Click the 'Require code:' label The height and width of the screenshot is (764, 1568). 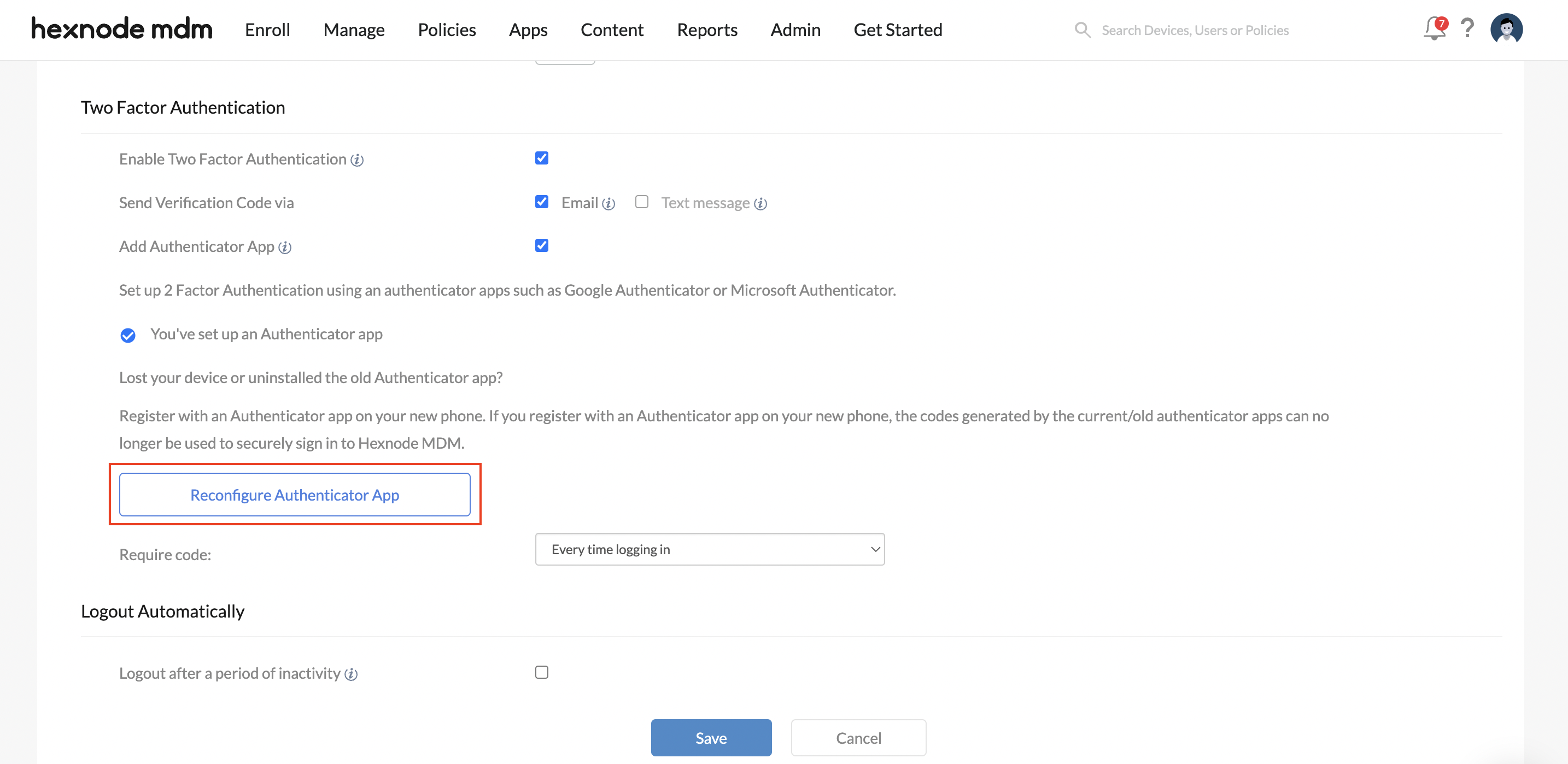pos(165,554)
